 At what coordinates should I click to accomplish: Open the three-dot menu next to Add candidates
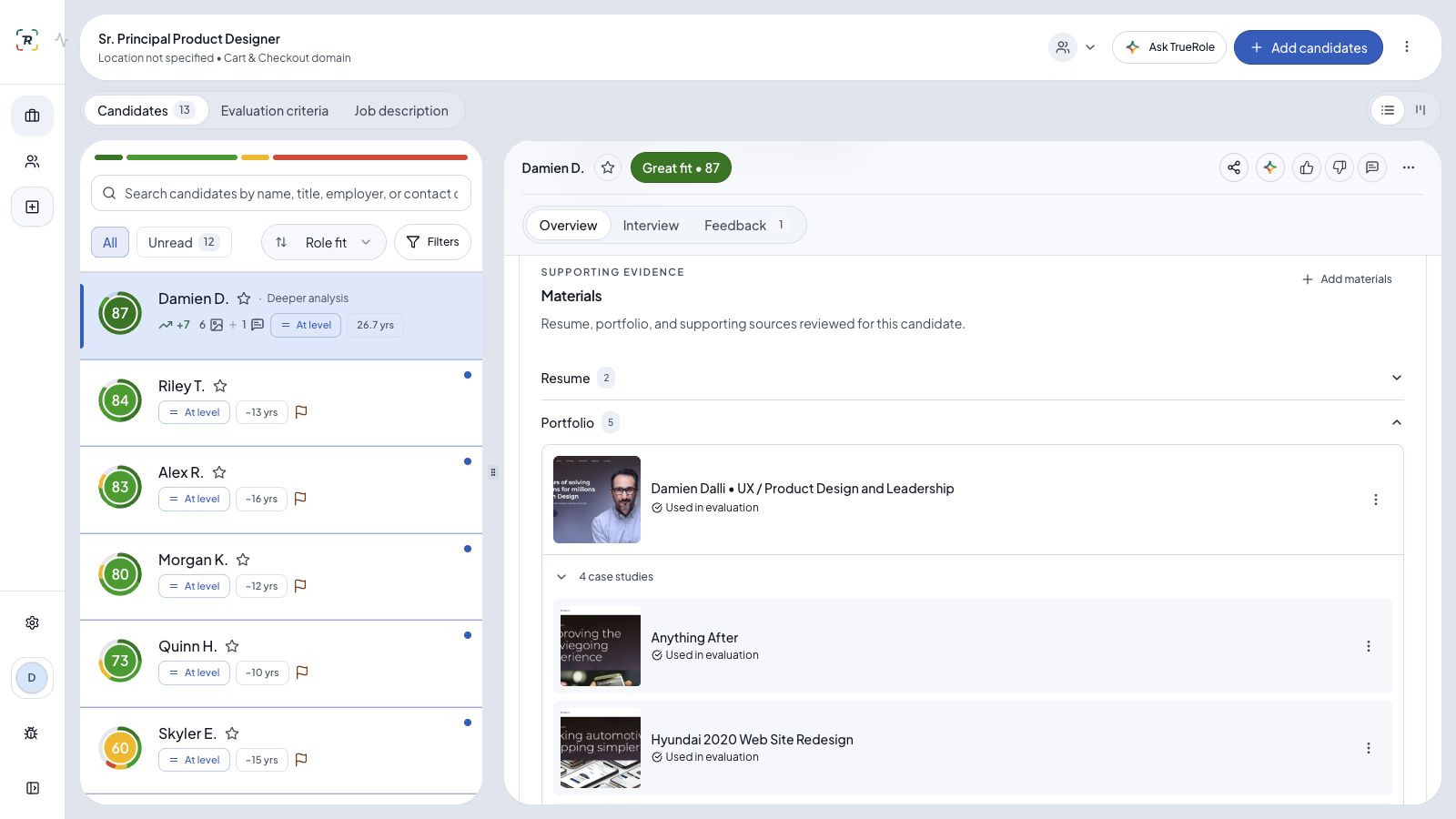point(1407,47)
